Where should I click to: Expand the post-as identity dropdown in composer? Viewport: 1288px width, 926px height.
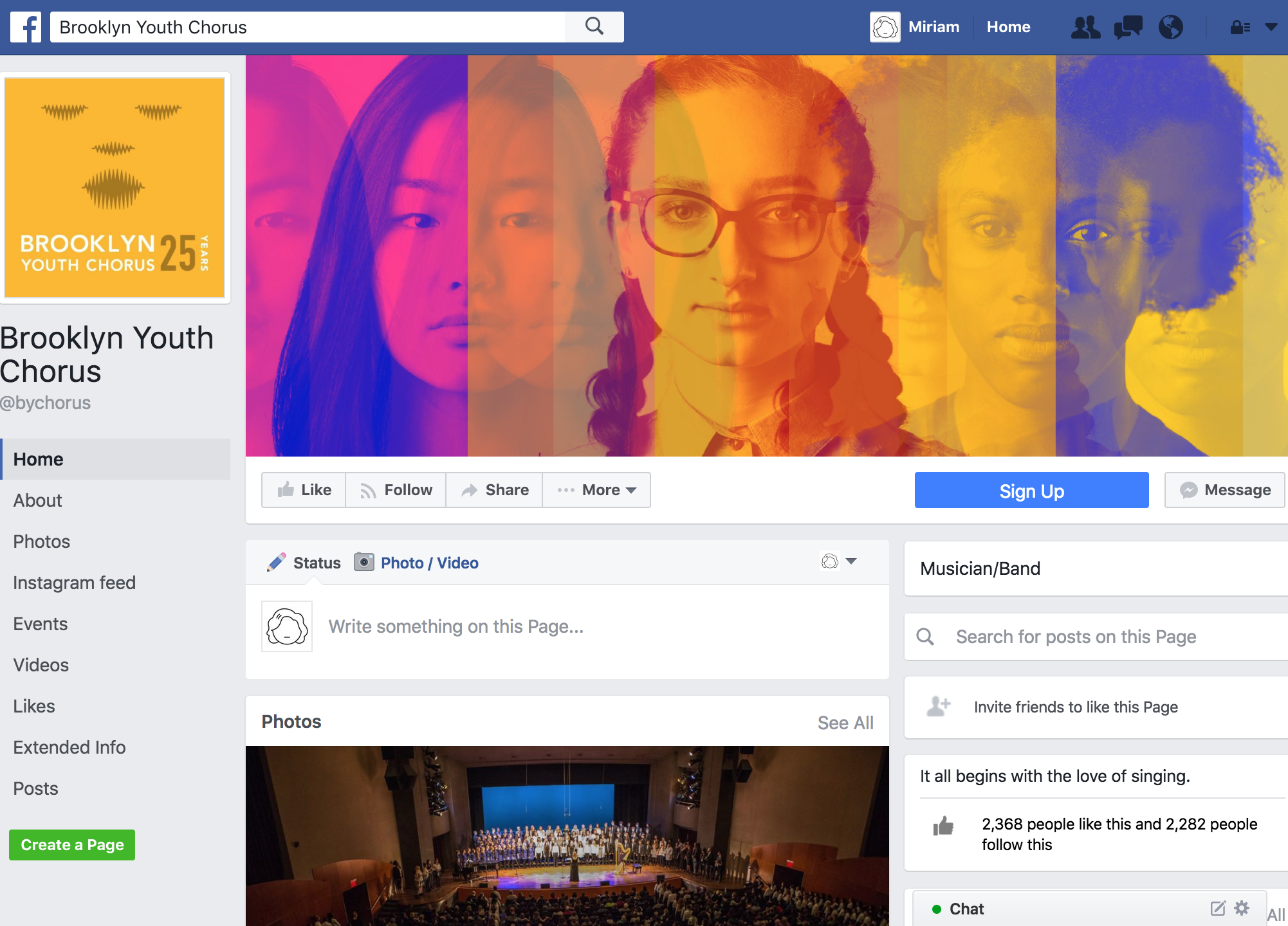pyautogui.click(x=839, y=561)
